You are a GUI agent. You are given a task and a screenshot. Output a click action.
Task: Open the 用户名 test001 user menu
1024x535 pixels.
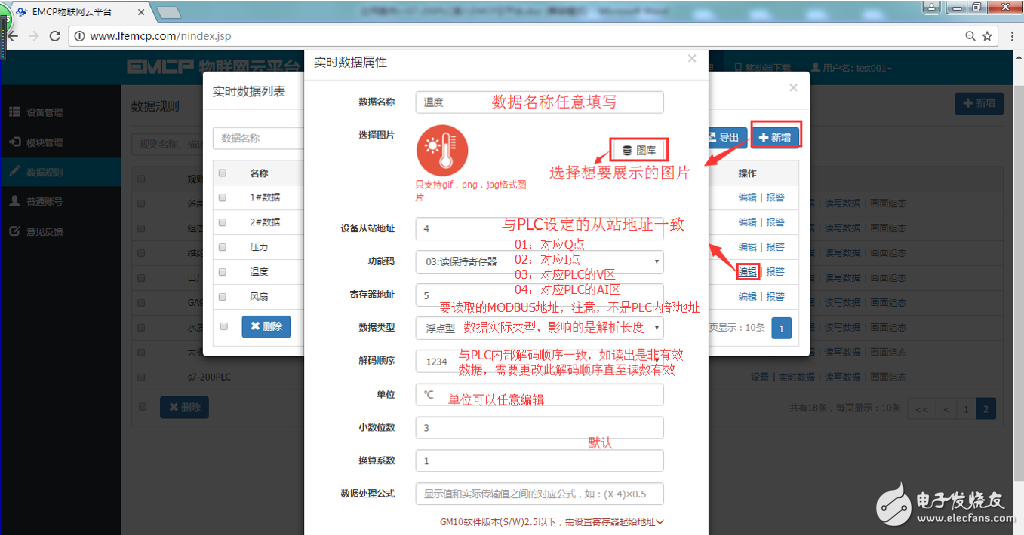point(852,67)
